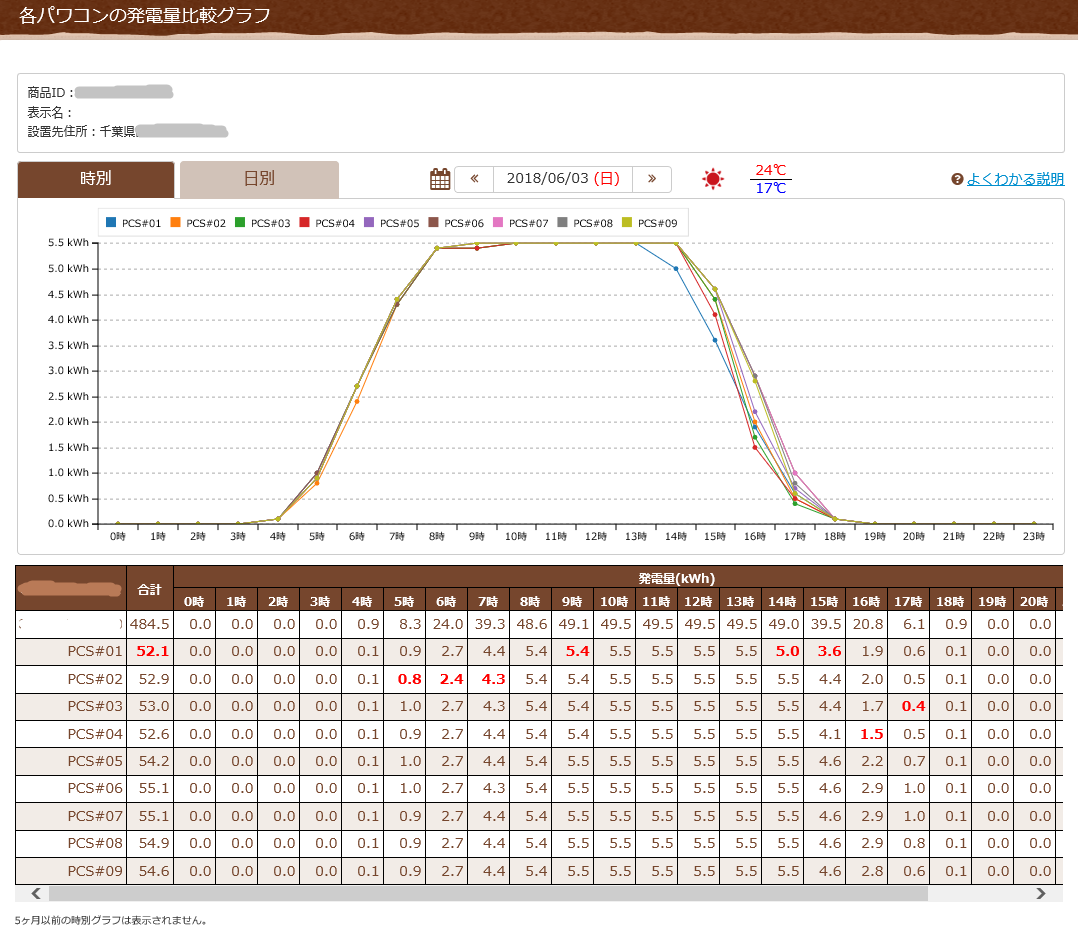Click the sunny weather icon
This screenshot has width=1079, height=935.
click(713, 179)
